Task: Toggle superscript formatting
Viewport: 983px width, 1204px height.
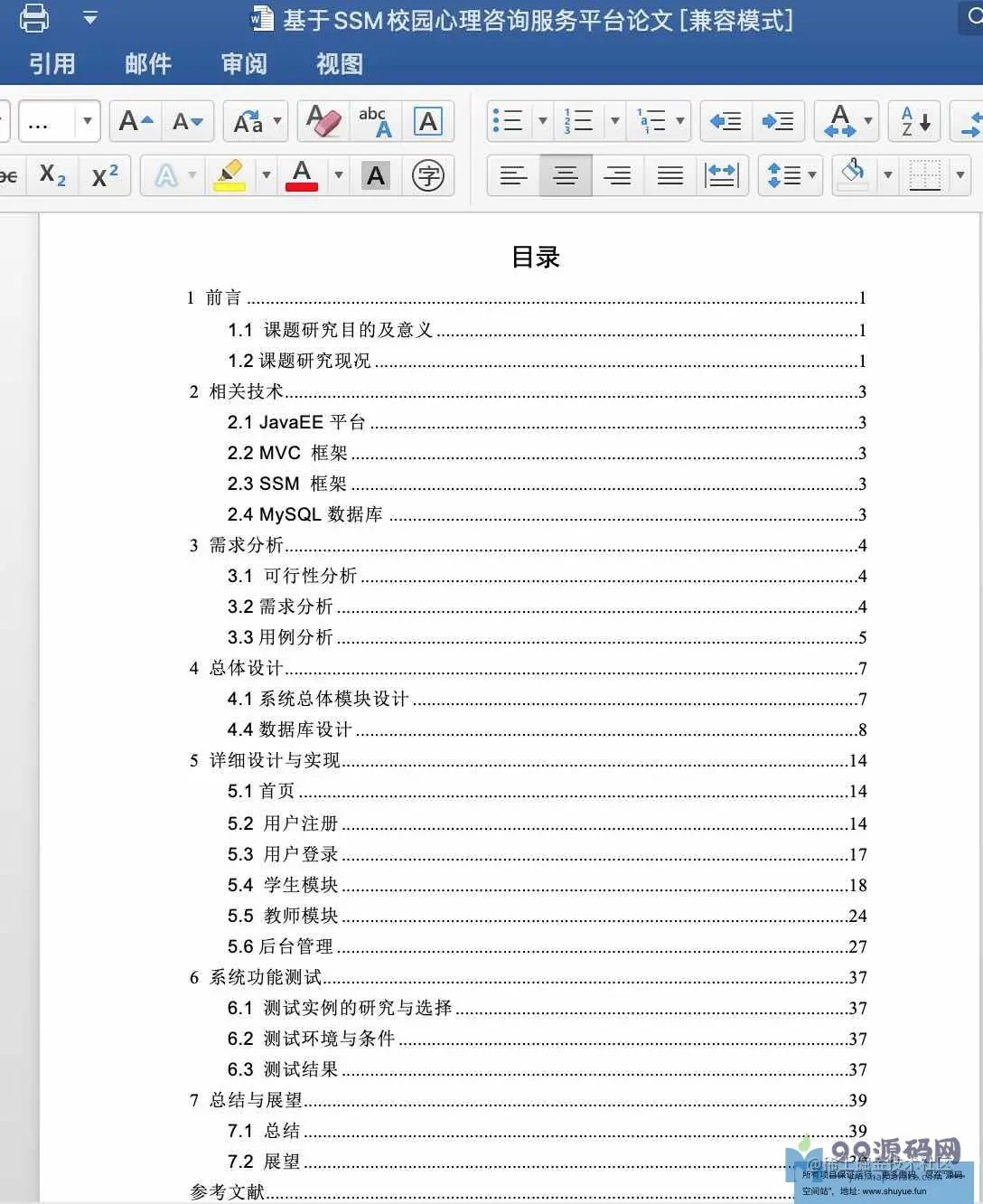Action: click(x=105, y=175)
